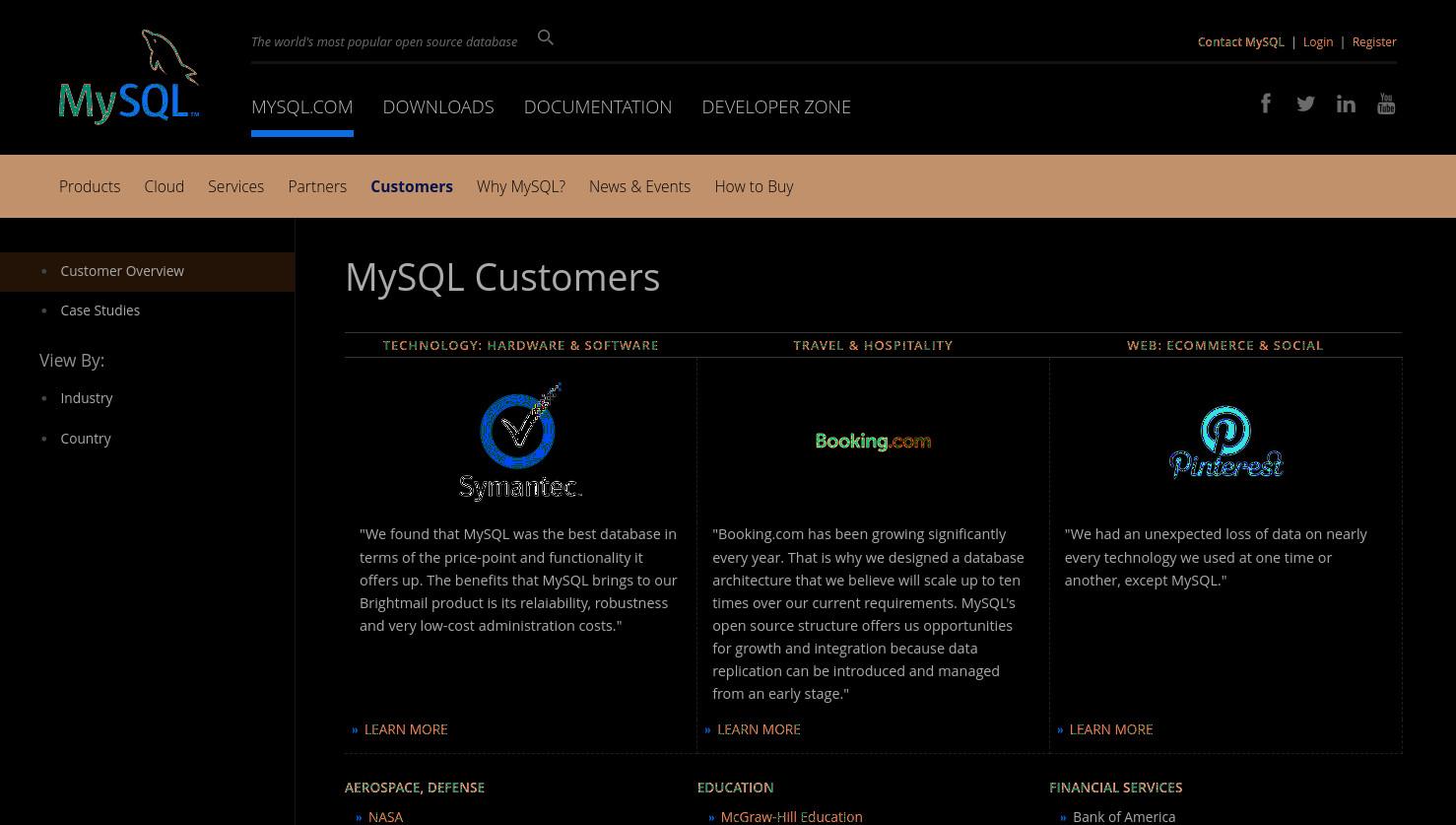Image resolution: width=1456 pixels, height=825 pixels.
Task: Open the MySQL LinkedIn icon
Action: (x=1346, y=103)
